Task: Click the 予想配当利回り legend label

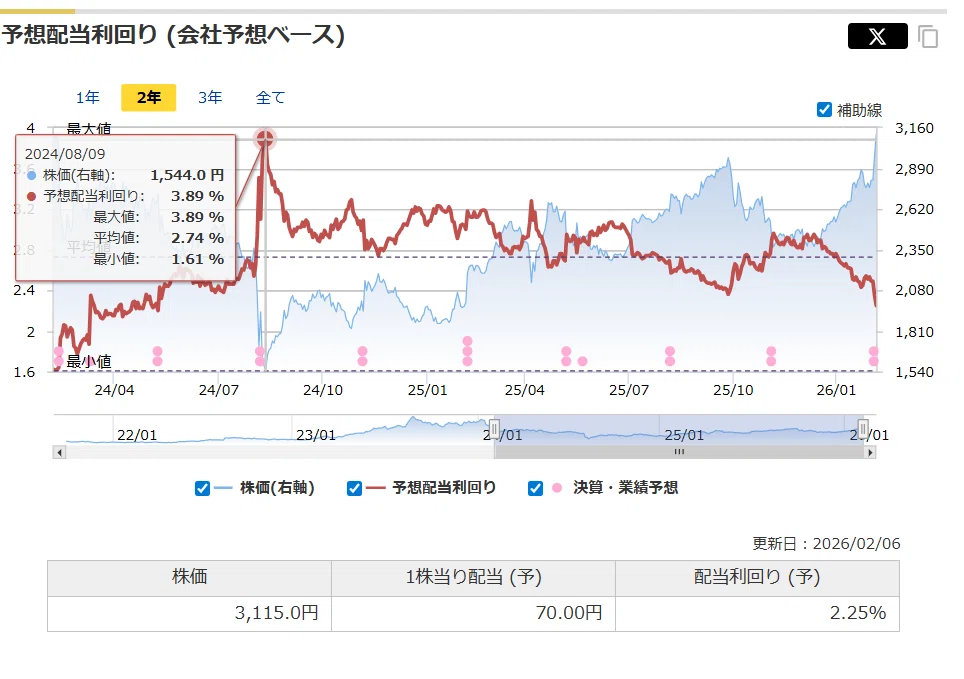Action: click(444, 488)
